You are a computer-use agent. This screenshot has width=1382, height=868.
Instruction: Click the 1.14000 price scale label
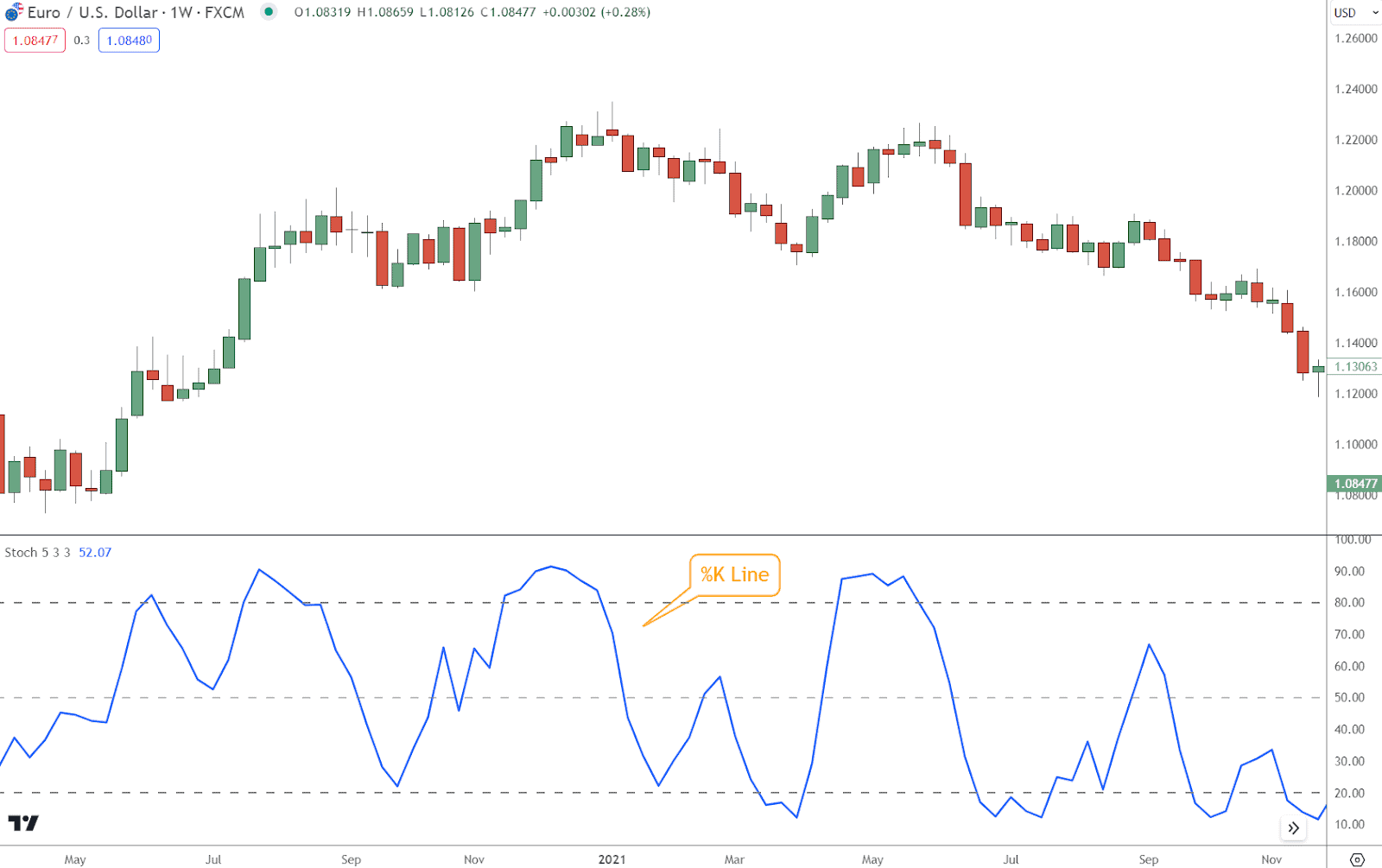[x=1356, y=343]
